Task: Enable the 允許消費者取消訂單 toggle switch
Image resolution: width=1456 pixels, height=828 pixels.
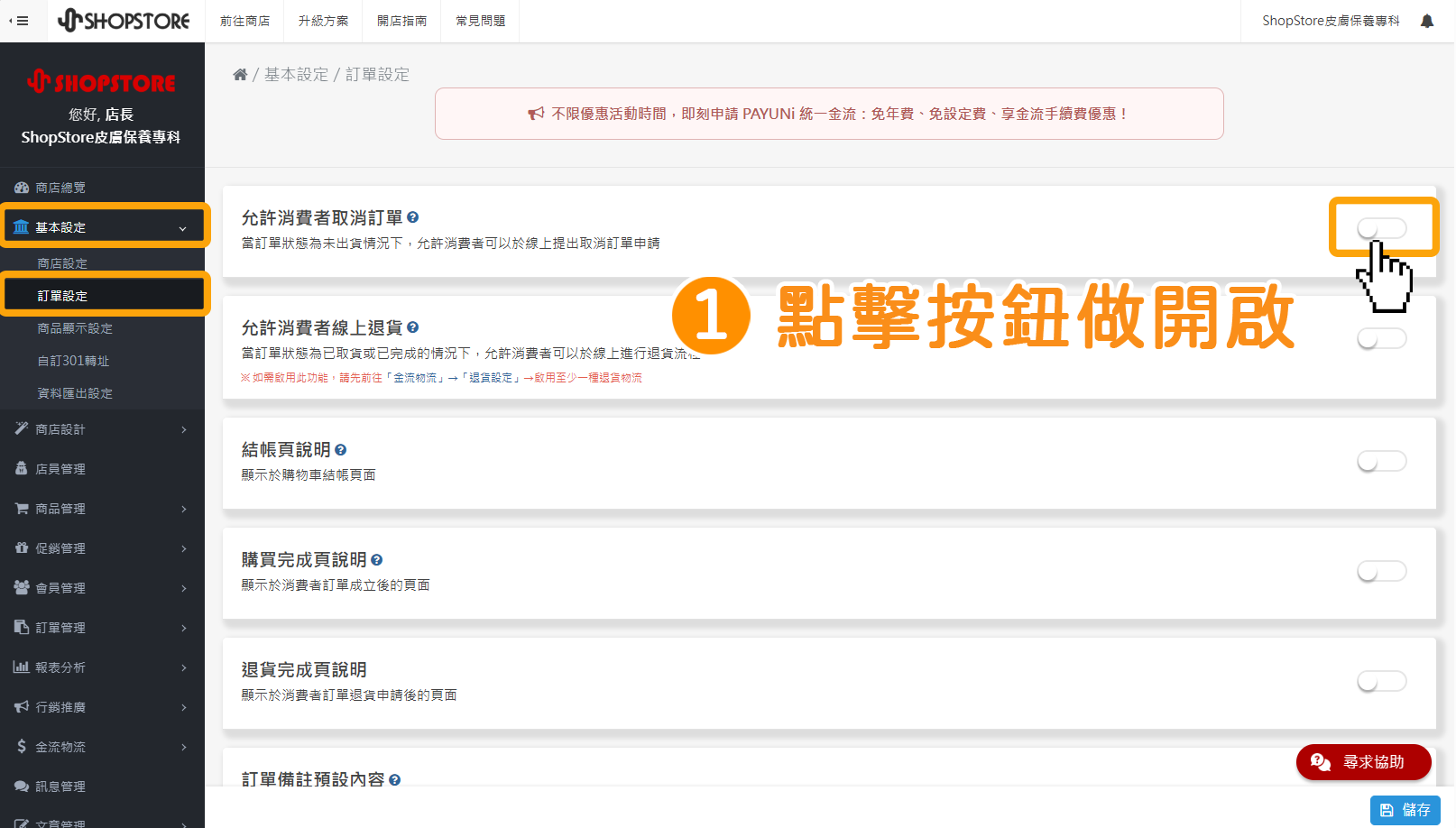Action: point(1383,228)
